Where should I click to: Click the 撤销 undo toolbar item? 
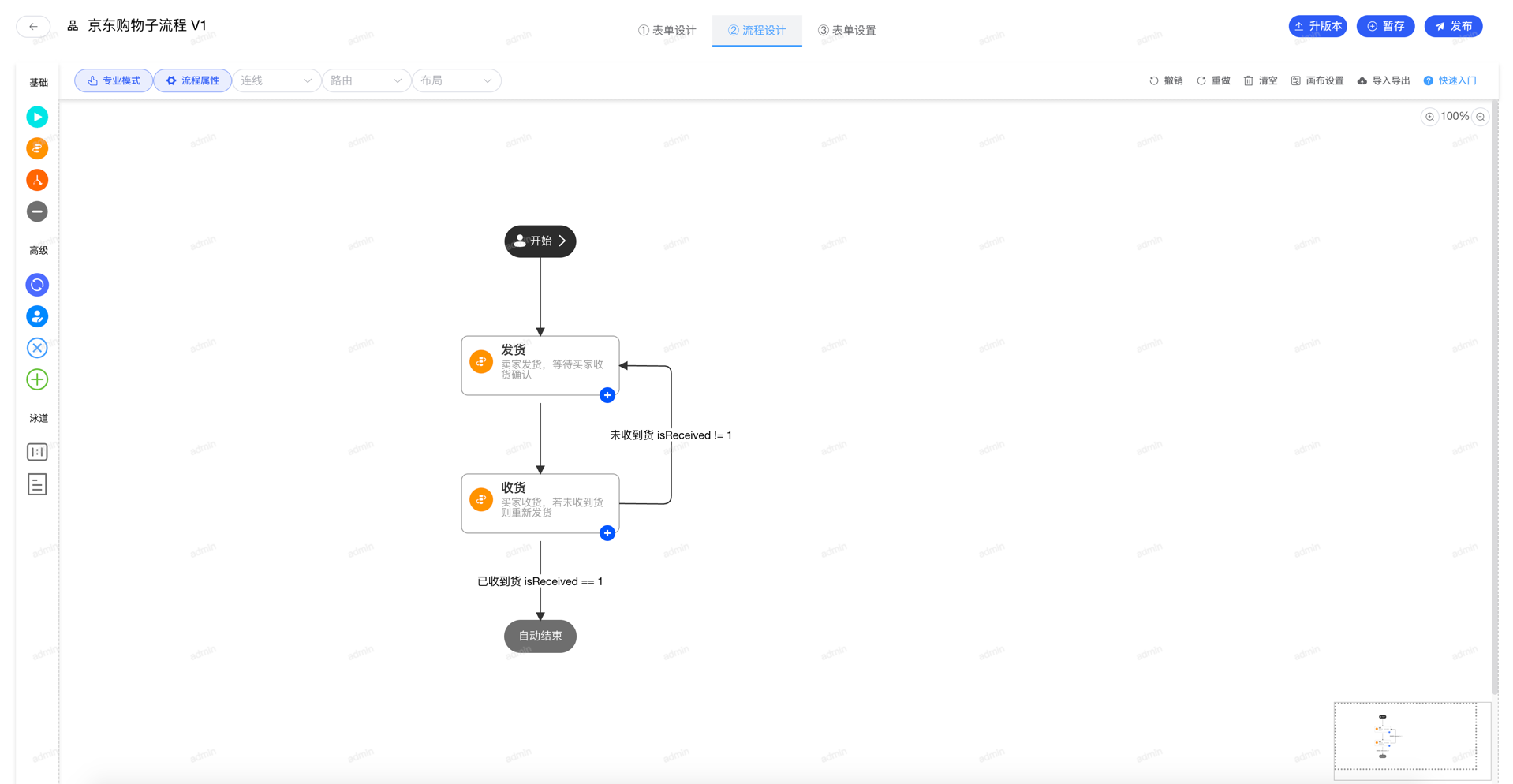click(x=1166, y=80)
